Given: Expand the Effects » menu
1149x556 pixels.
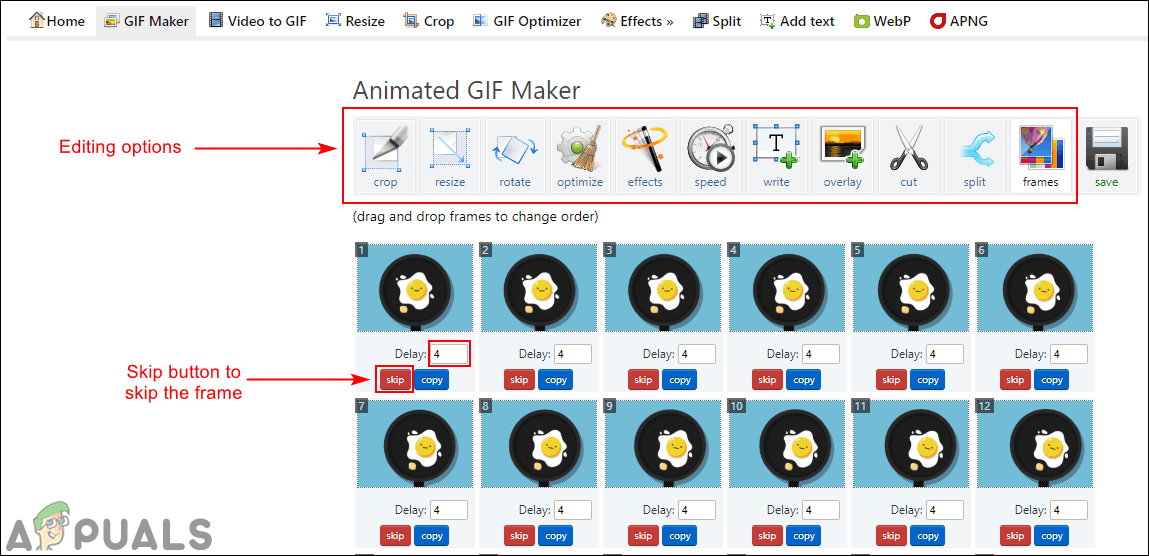Looking at the screenshot, I should (637, 21).
